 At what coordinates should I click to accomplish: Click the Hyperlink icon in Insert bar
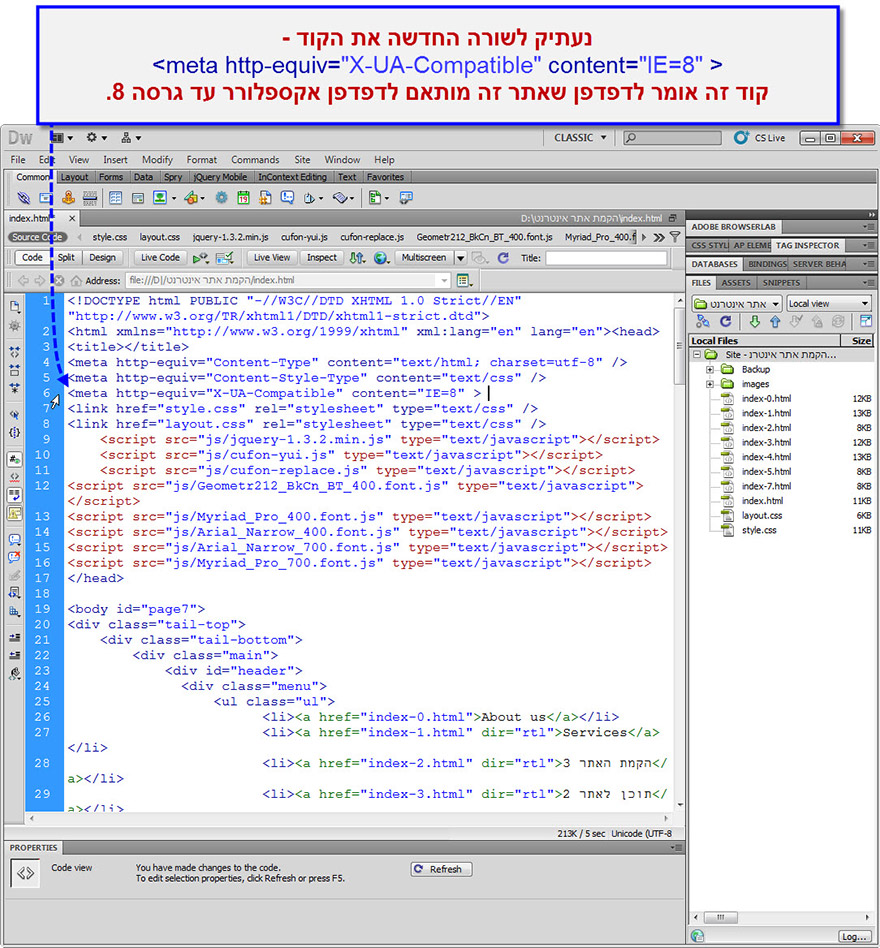[x=24, y=198]
